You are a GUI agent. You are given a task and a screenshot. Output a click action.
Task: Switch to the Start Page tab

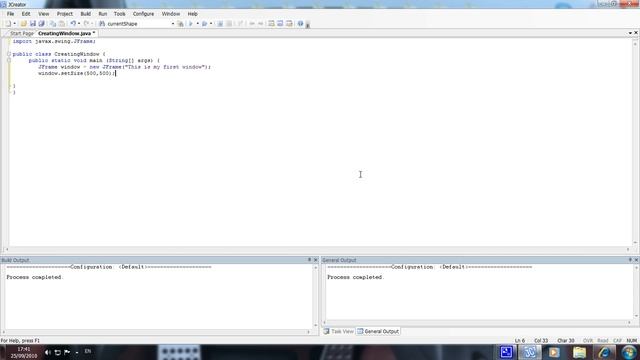pyautogui.click(x=22, y=33)
